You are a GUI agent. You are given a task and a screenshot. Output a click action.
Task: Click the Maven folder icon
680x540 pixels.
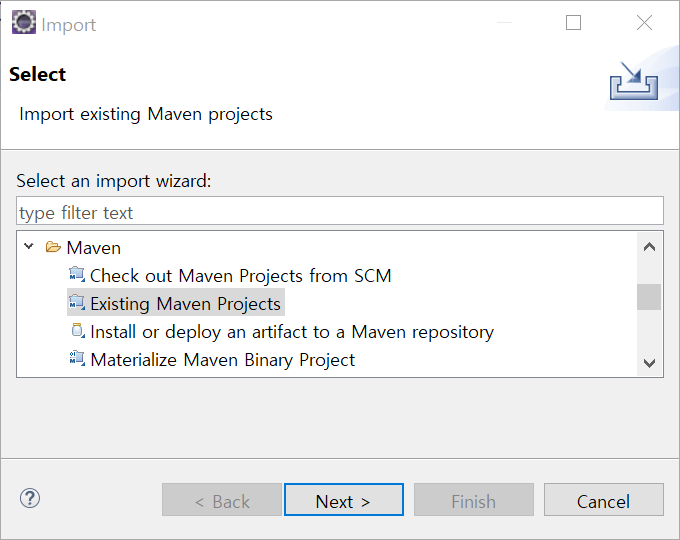tap(53, 247)
